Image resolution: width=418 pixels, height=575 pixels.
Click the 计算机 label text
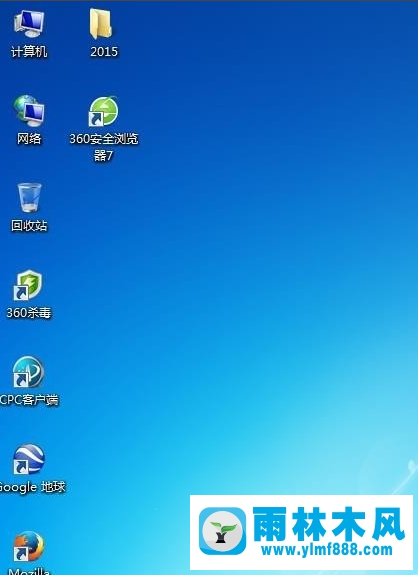29,52
